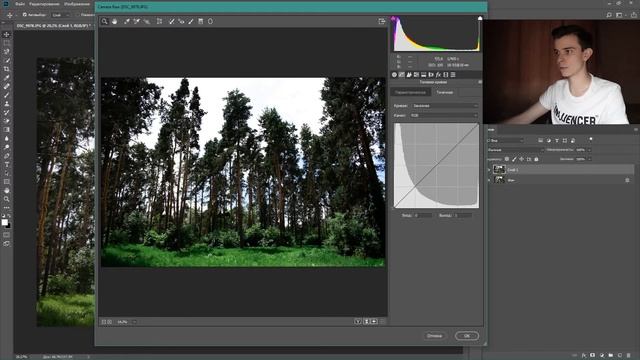Image resolution: width=640 pixels, height=360 pixels.
Task: Open the Lens Corrections panel icon
Action: (x=431, y=75)
